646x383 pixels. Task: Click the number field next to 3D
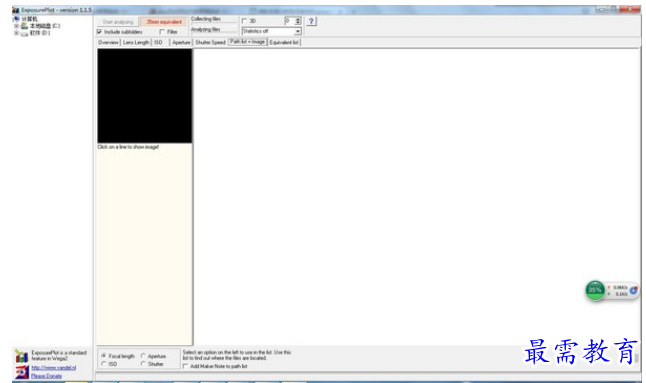click(x=290, y=21)
